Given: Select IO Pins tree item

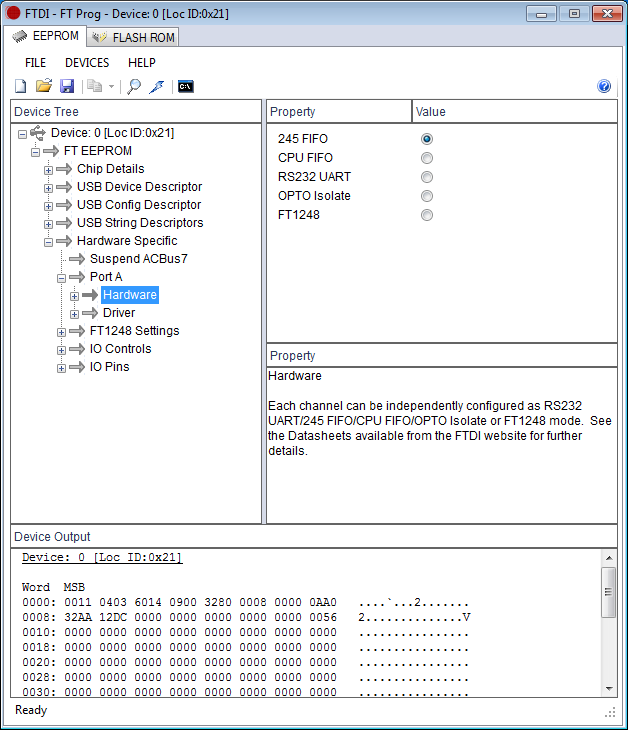Looking at the screenshot, I should (x=109, y=367).
